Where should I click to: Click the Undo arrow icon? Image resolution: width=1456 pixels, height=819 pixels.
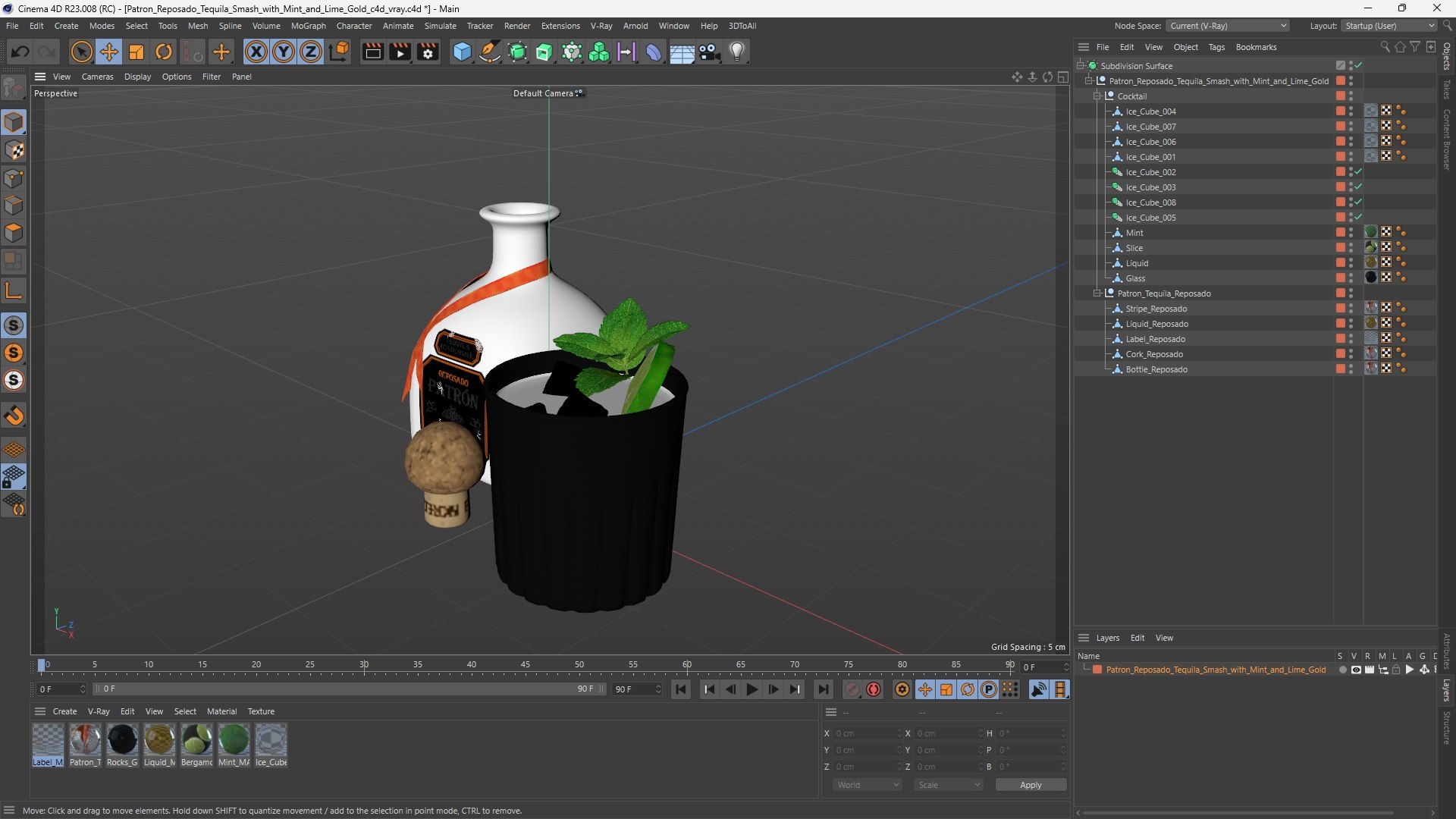[20, 52]
